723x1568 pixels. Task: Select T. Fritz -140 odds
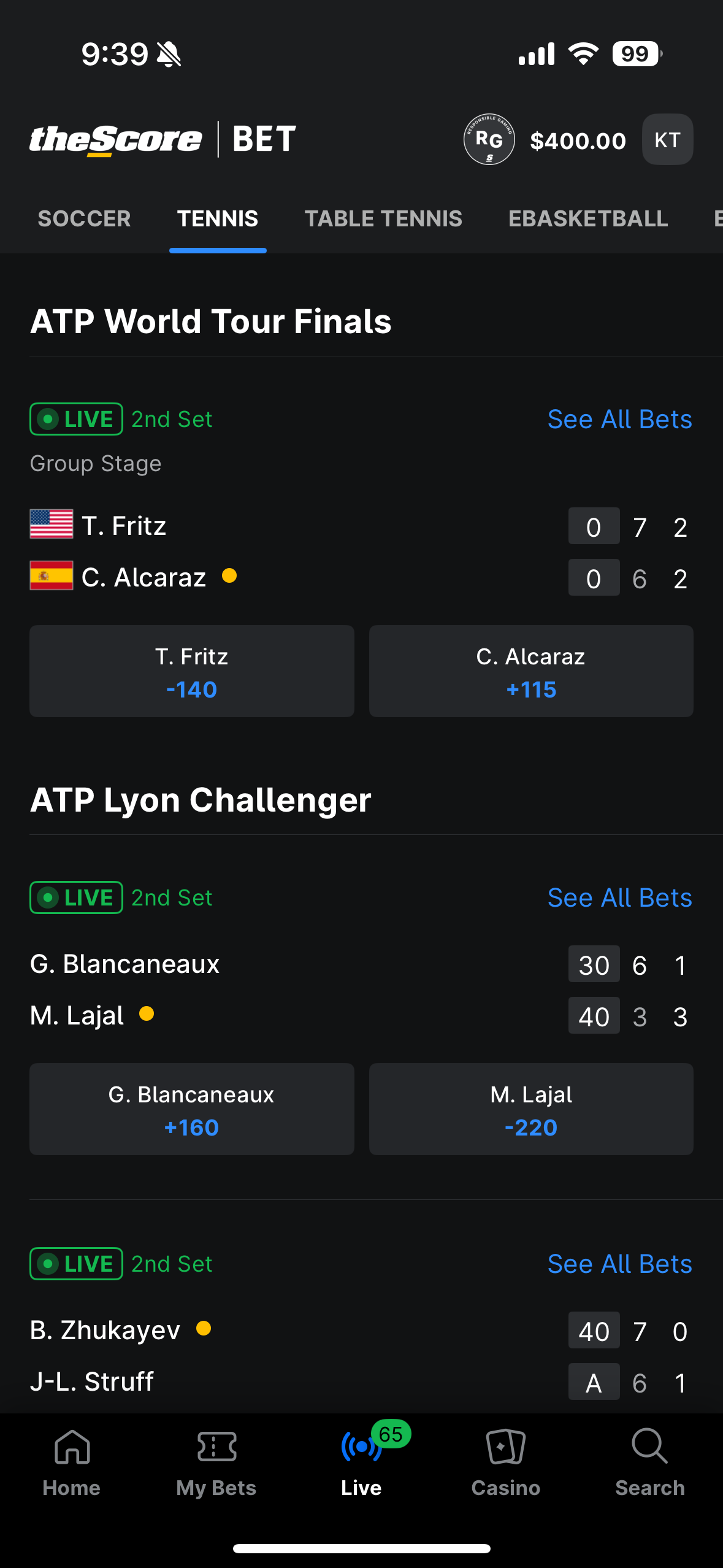[x=192, y=672]
